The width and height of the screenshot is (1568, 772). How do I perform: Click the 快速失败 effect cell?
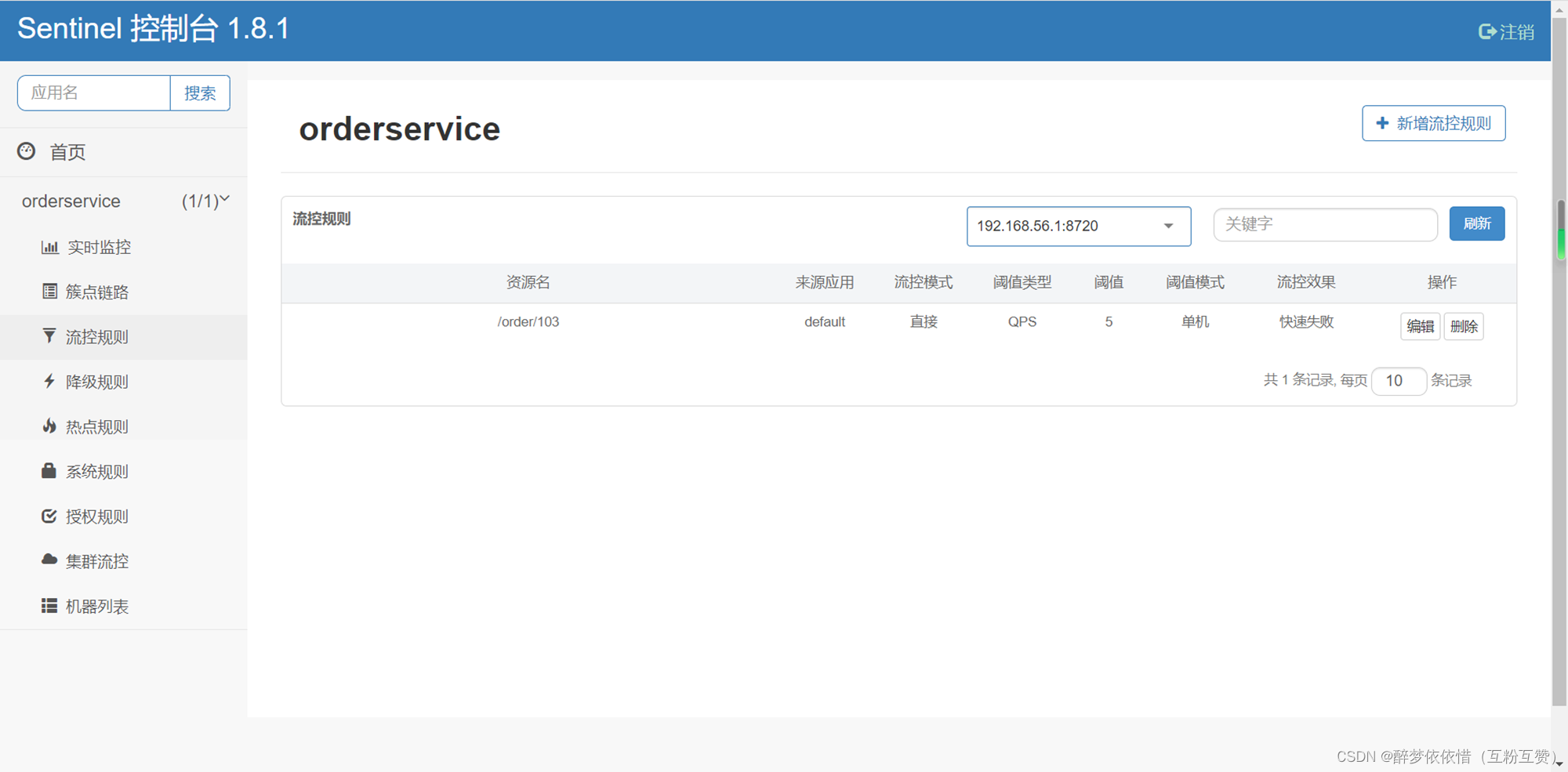(1306, 322)
